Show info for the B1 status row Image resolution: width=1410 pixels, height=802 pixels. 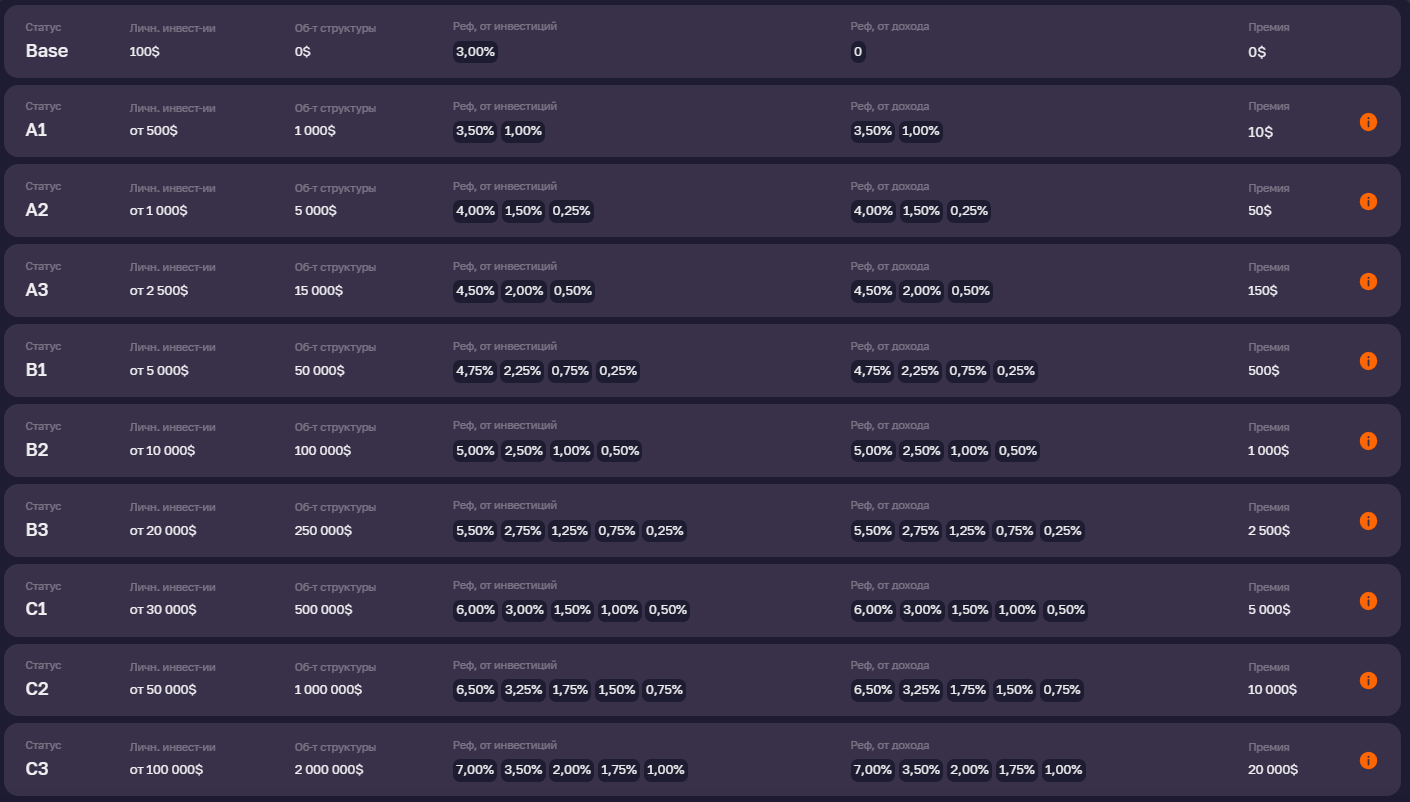1368,361
